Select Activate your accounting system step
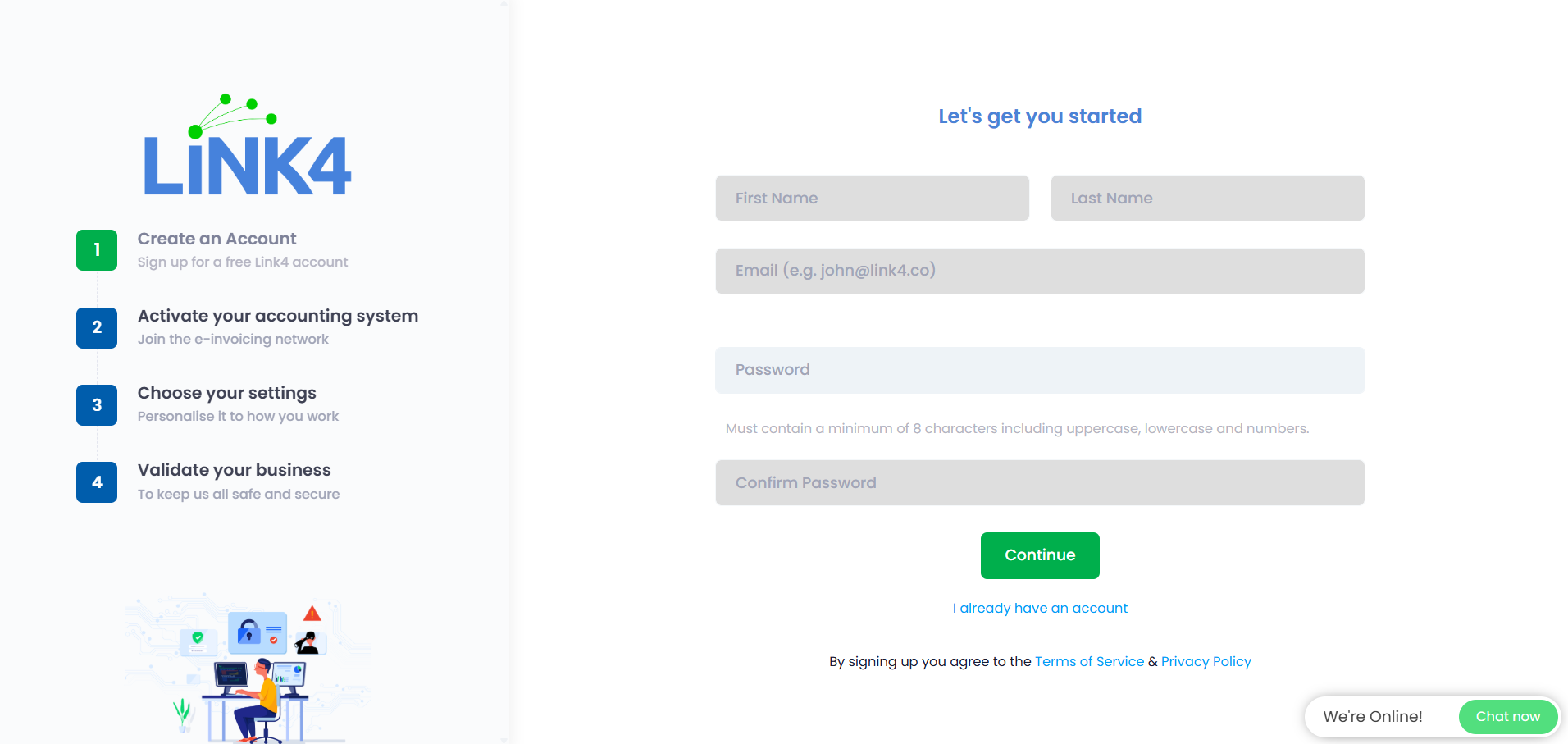This screenshot has height=744, width=1568. 277,316
